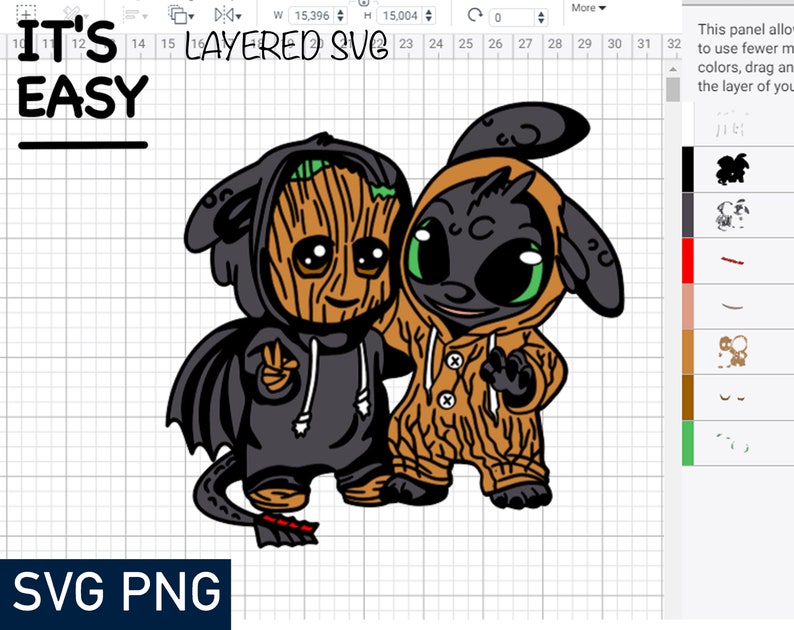Select the pink mouth layer thumbnail
The image size is (794, 630).
click(732, 305)
